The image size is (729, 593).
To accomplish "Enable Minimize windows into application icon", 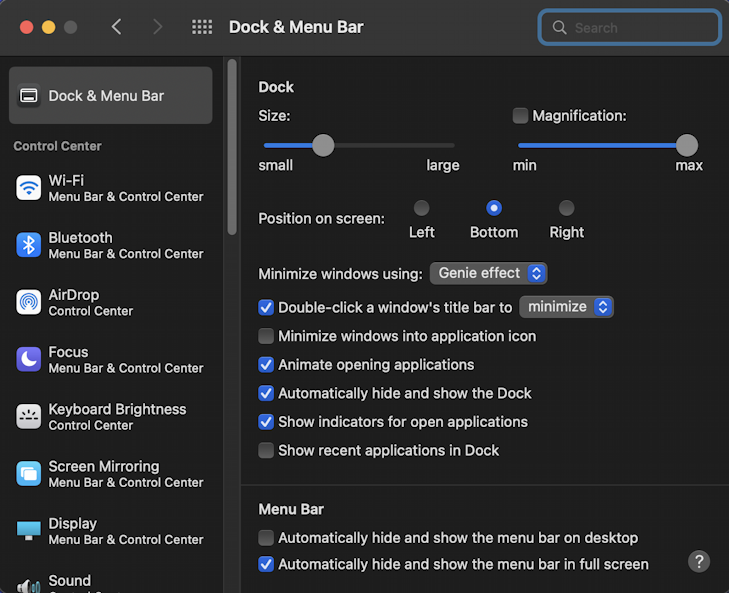I will coord(266,336).
